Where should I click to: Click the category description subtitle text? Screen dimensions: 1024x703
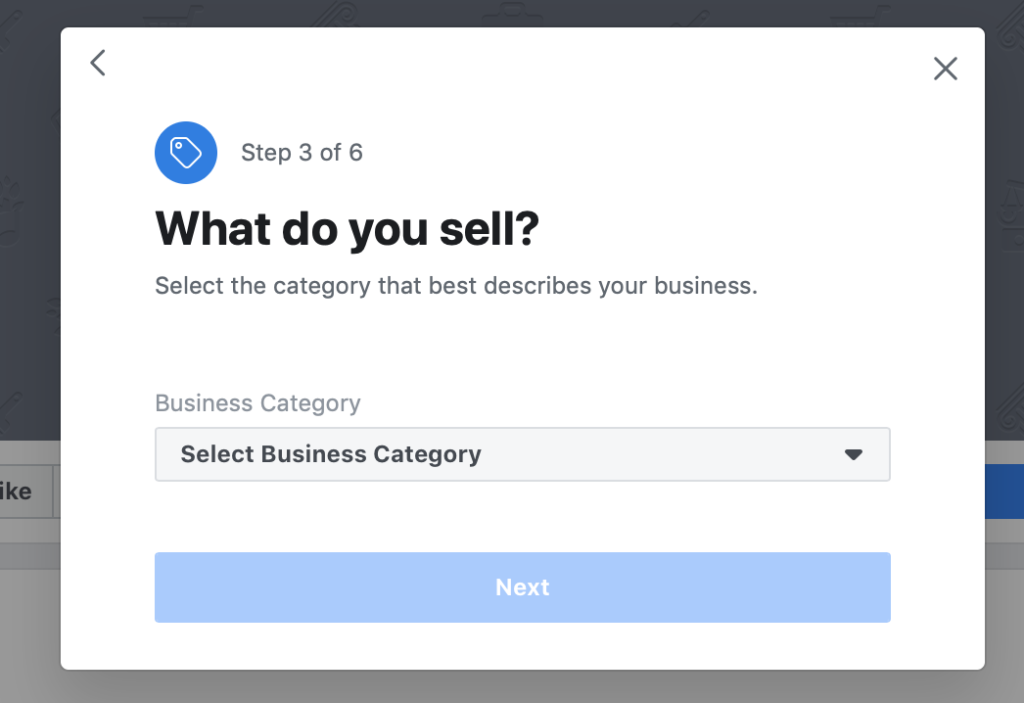(x=456, y=286)
